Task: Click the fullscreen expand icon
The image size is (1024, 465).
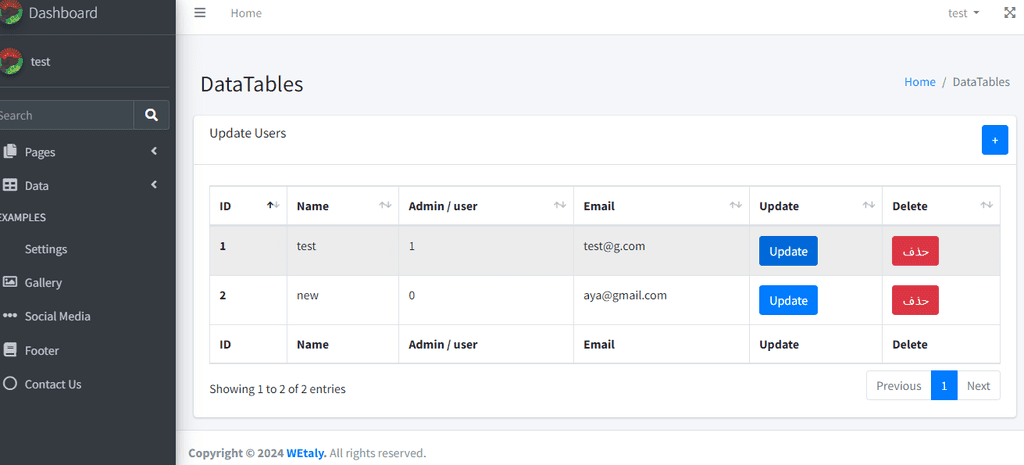Action: pyautogui.click(x=1009, y=13)
